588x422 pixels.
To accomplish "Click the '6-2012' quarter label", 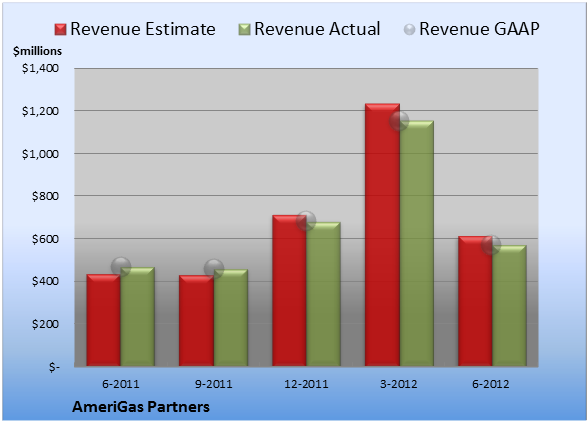I will (x=491, y=384).
